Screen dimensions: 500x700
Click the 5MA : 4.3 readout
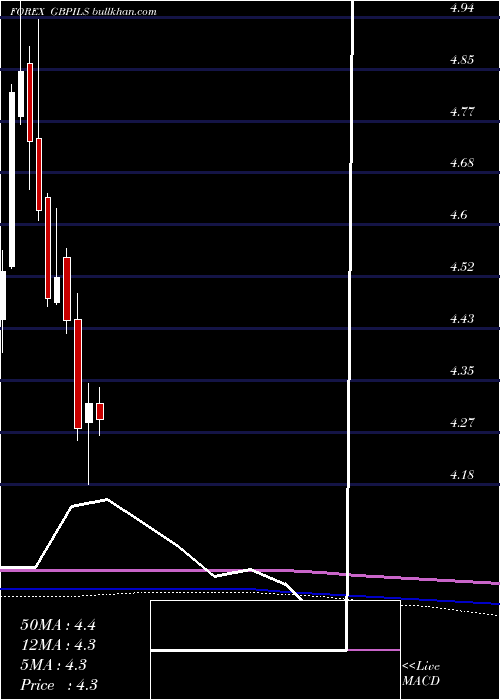click(x=54, y=665)
